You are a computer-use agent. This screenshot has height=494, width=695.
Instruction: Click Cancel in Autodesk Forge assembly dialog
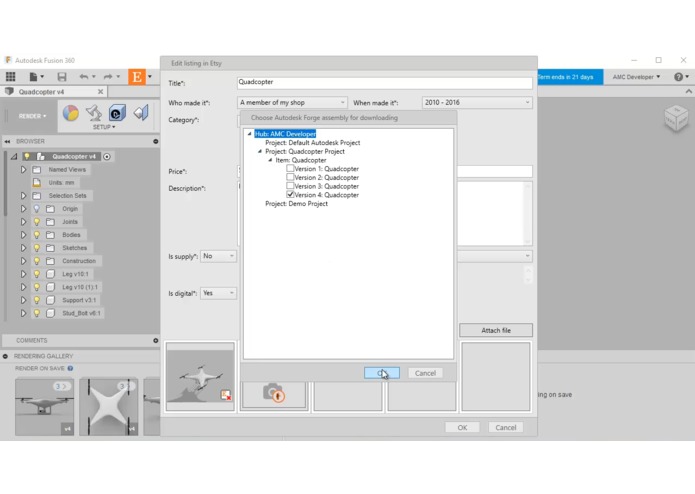click(x=425, y=373)
